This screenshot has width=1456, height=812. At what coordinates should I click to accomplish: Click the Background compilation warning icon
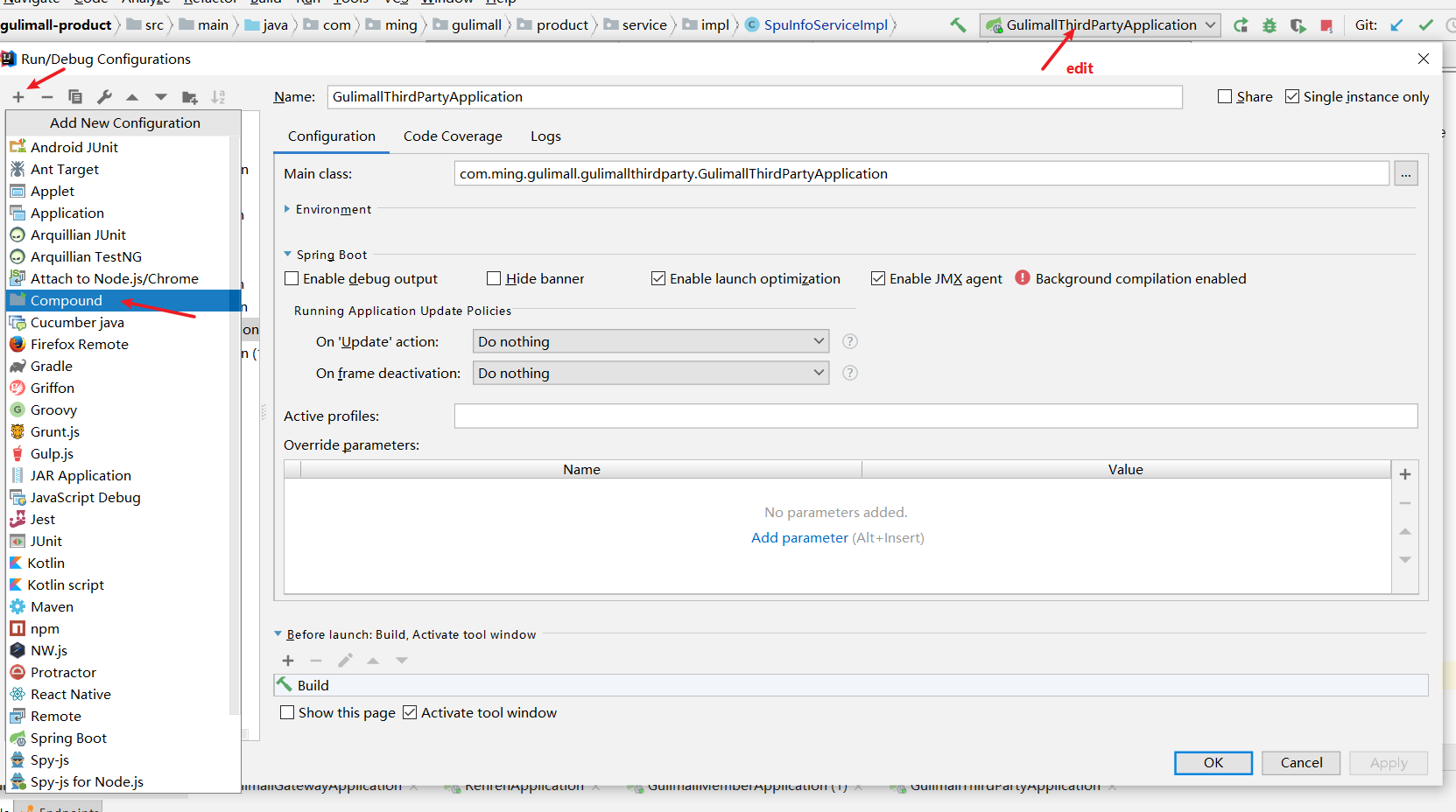coord(1023,277)
